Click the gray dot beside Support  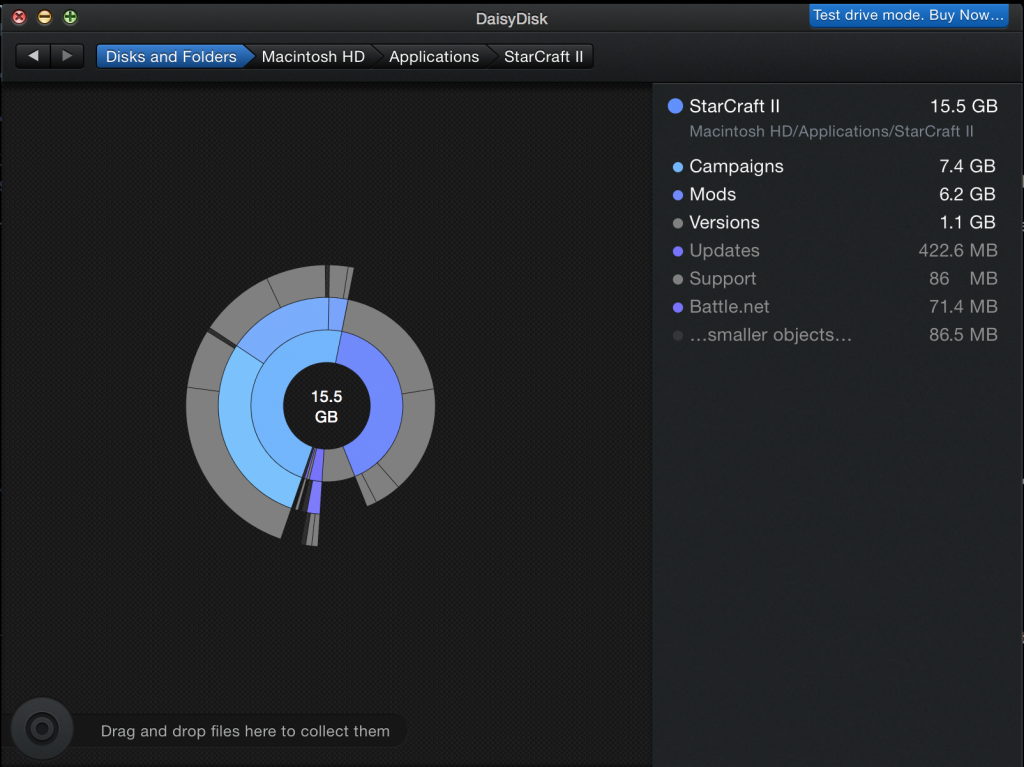pyautogui.click(x=678, y=280)
